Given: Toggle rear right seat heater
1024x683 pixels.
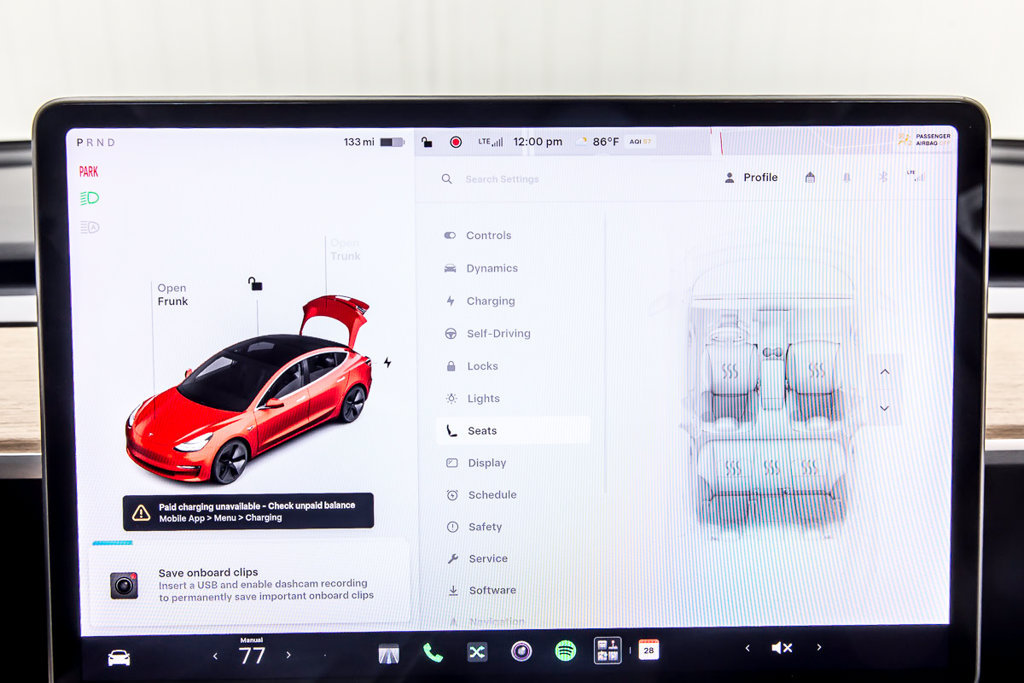Looking at the screenshot, I should point(809,468).
